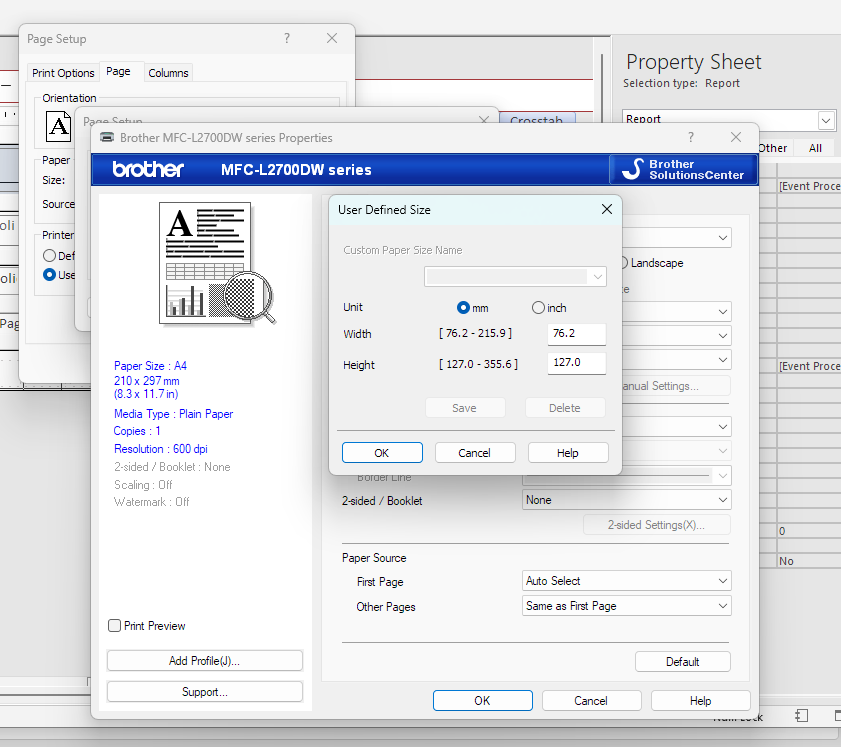The height and width of the screenshot is (747, 841).
Task: Open the Brother SolutionsCenter link button
Action: 683,169
